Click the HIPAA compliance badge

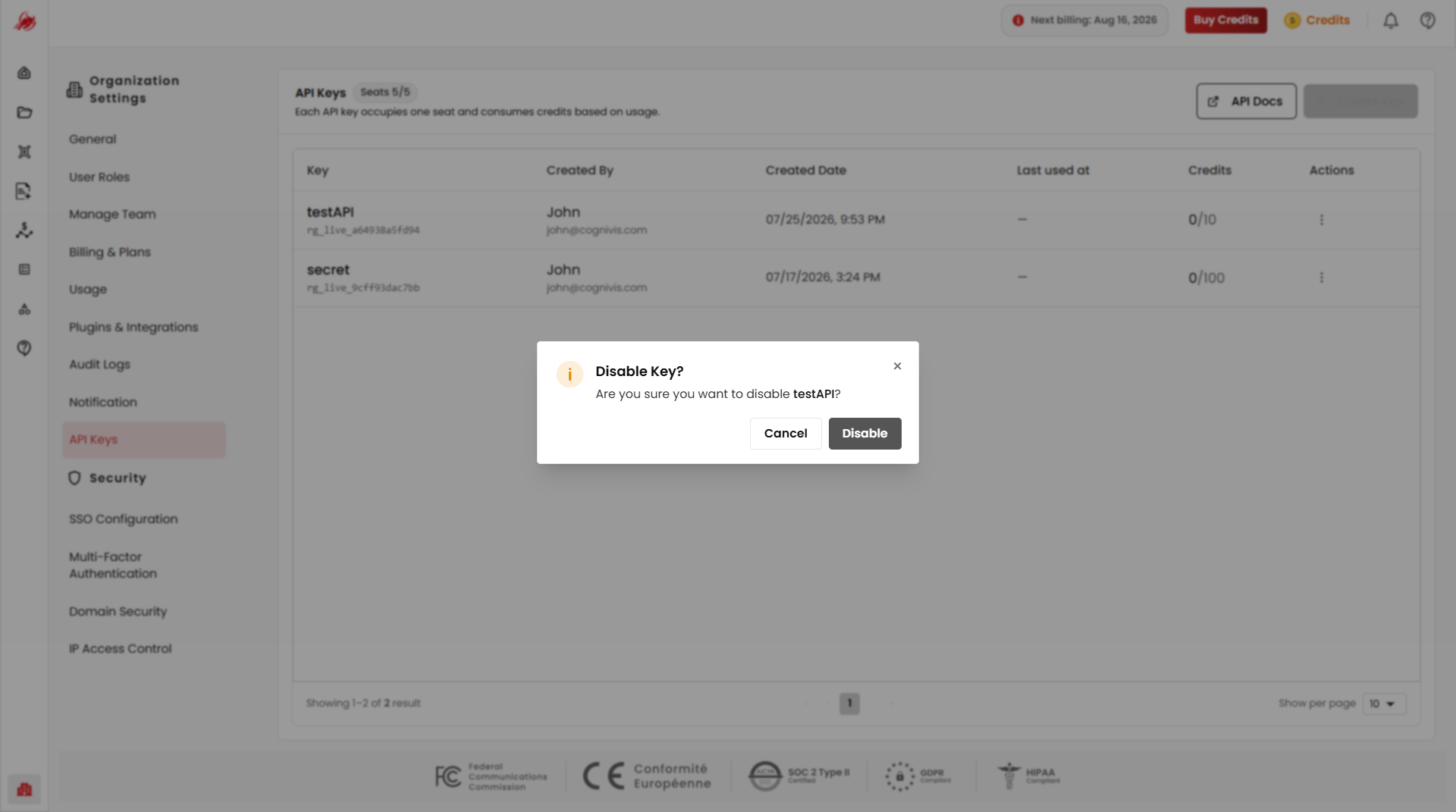point(1028,776)
